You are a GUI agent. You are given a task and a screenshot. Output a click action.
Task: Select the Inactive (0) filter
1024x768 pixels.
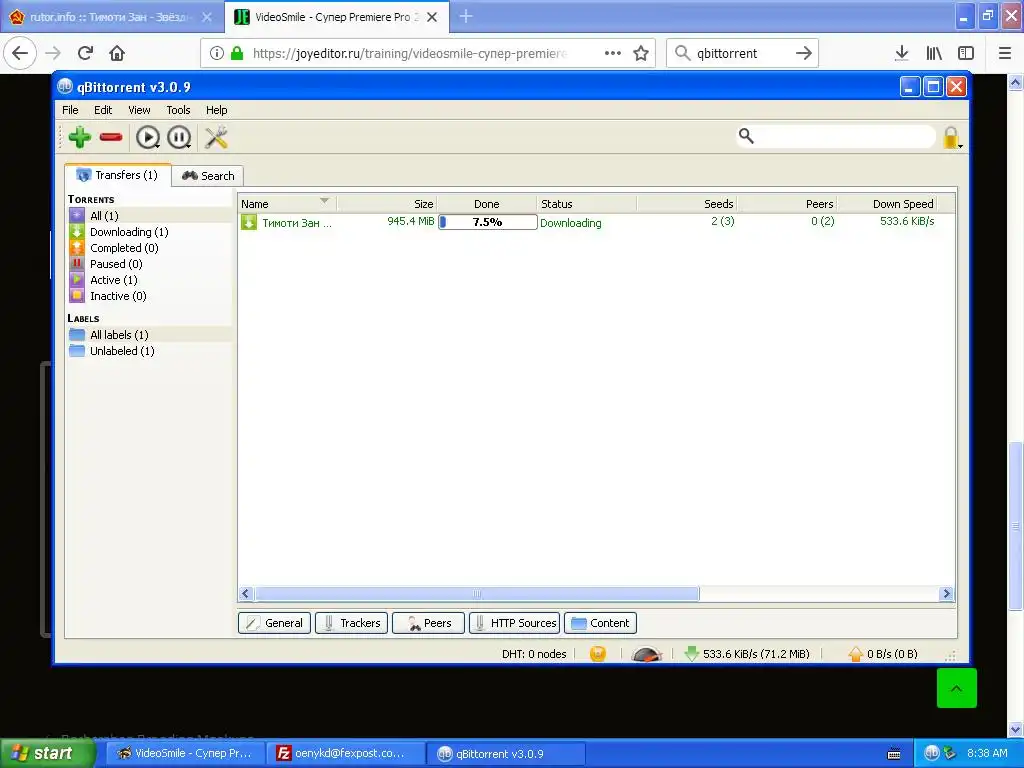(150, 296)
